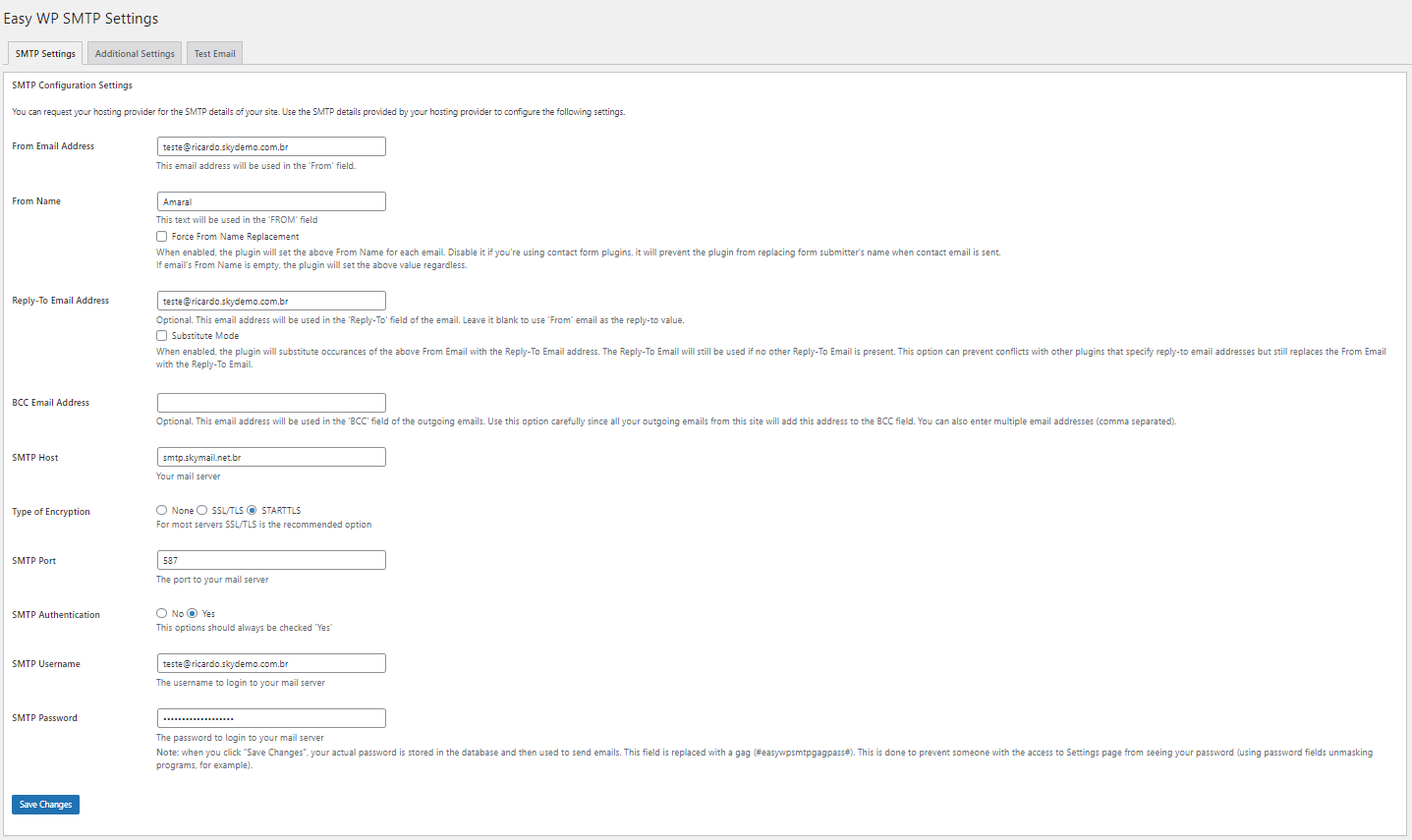Click the SMTP Password label
This screenshot has height=840, width=1412.
(44, 718)
